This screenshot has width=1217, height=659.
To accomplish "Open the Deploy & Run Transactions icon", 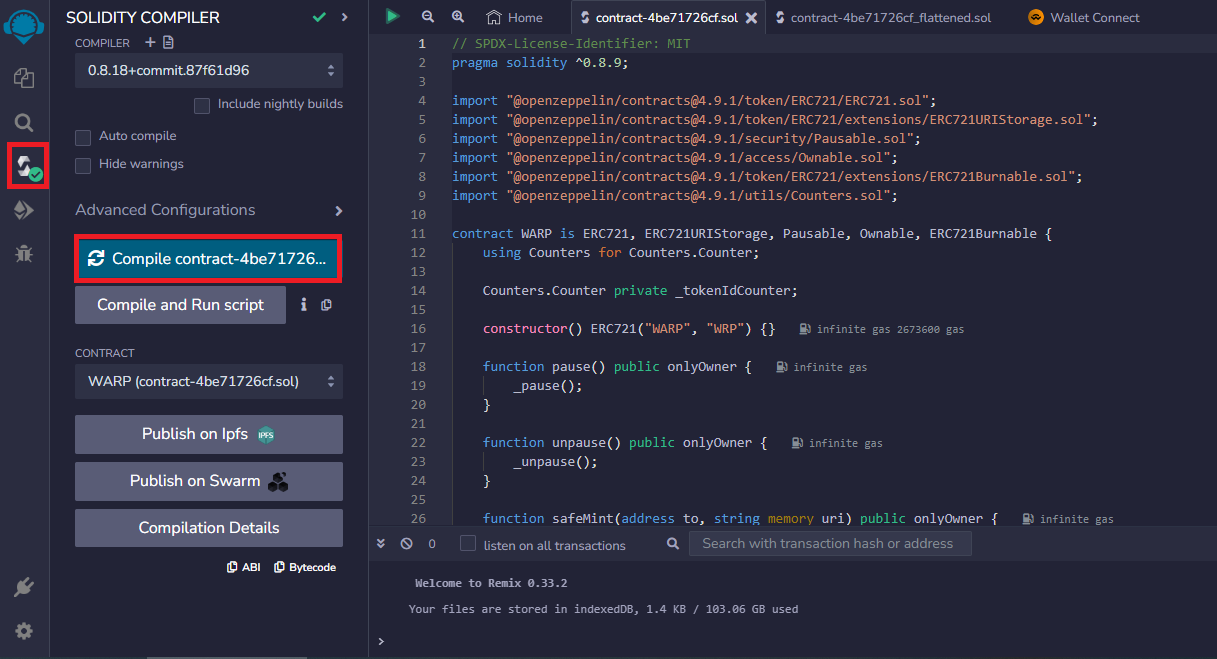I will point(24,210).
